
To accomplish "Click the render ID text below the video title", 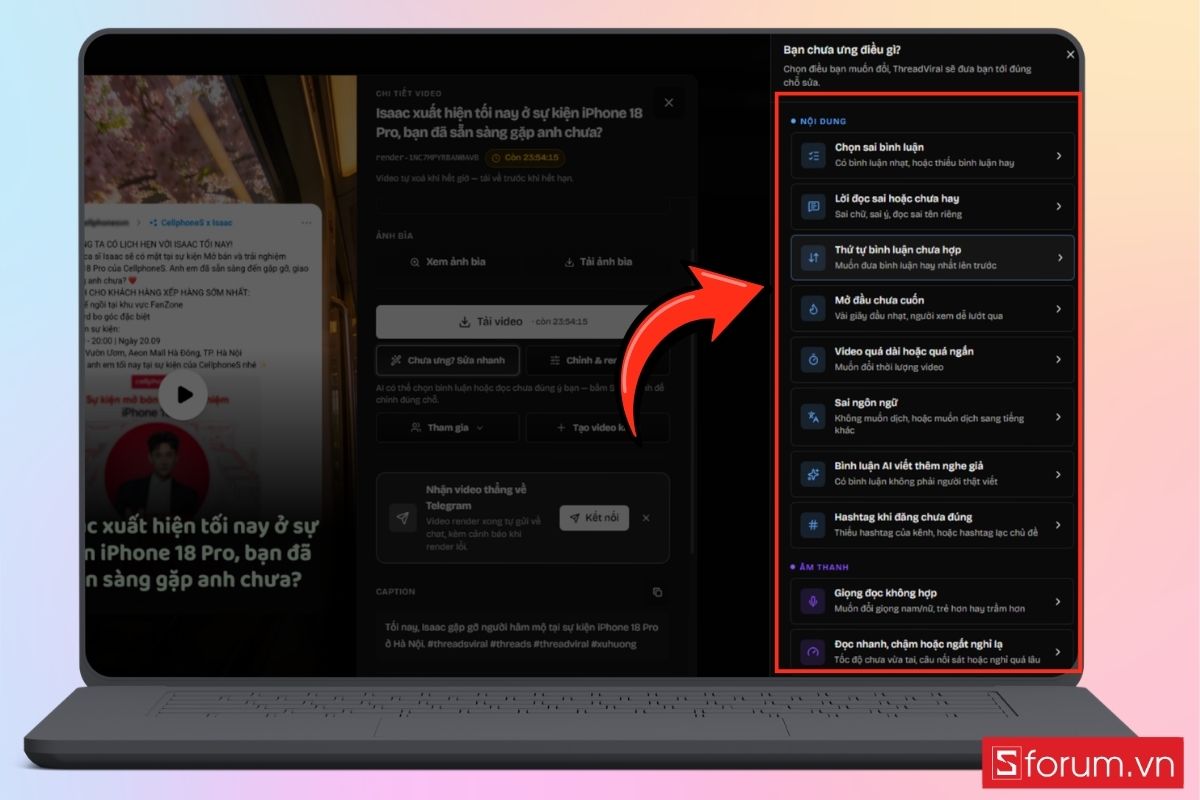I will [427, 157].
